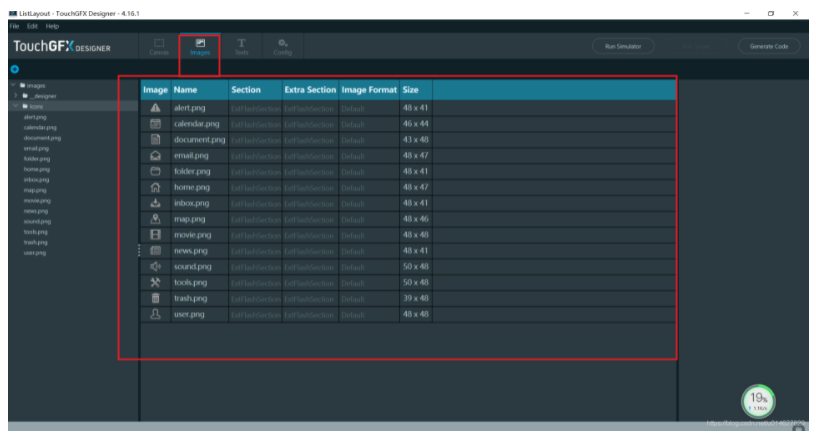This screenshot has width=816, height=440.
Task: Collapse the icons folder
Action: pyautogui.click(x=16, y=106)
